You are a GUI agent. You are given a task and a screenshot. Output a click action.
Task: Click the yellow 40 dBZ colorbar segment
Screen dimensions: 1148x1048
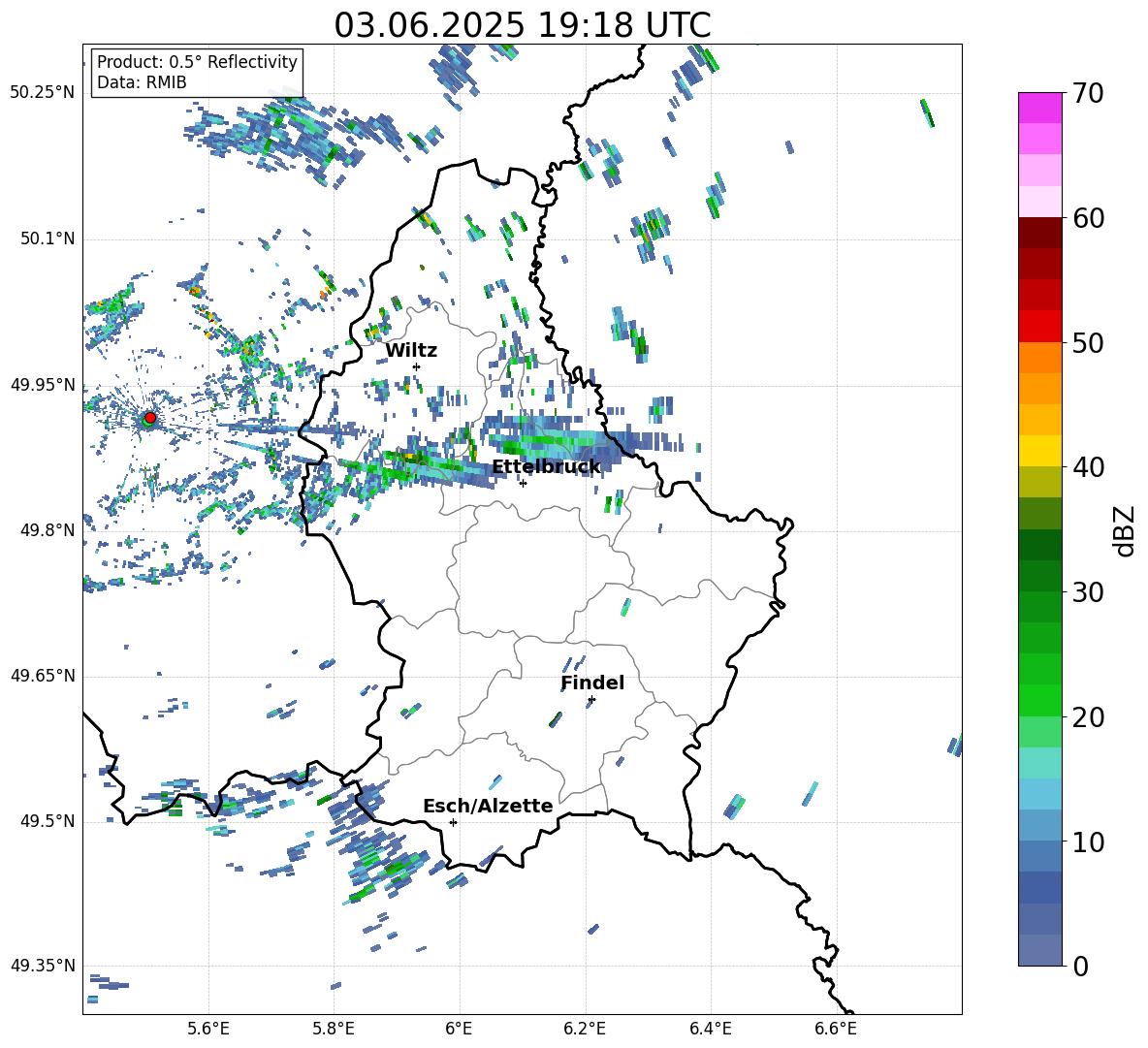pos(1040,450)
